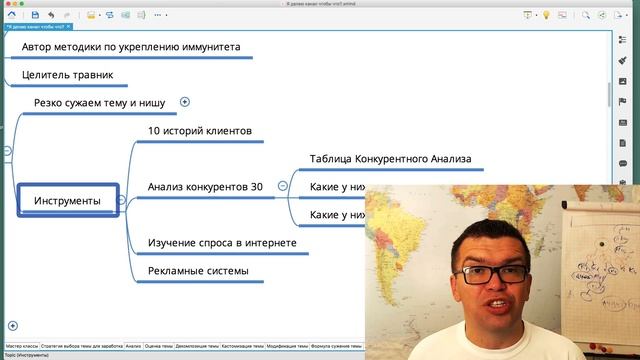This screenshot has height=360, width=640.
Task: Click the slide-based presentation icon
Action: 562,15
